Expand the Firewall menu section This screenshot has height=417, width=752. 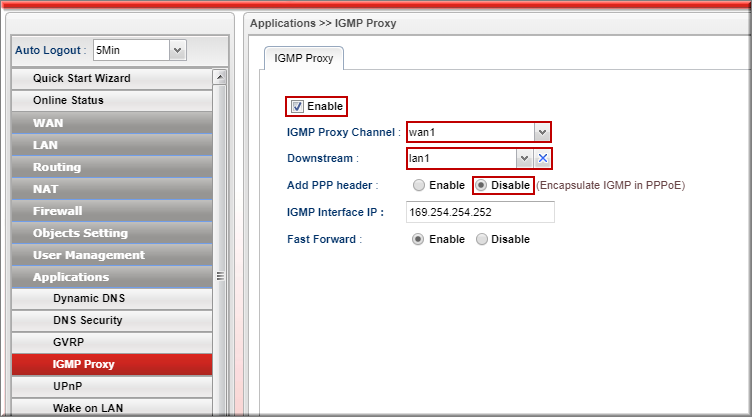click(110, 211)
